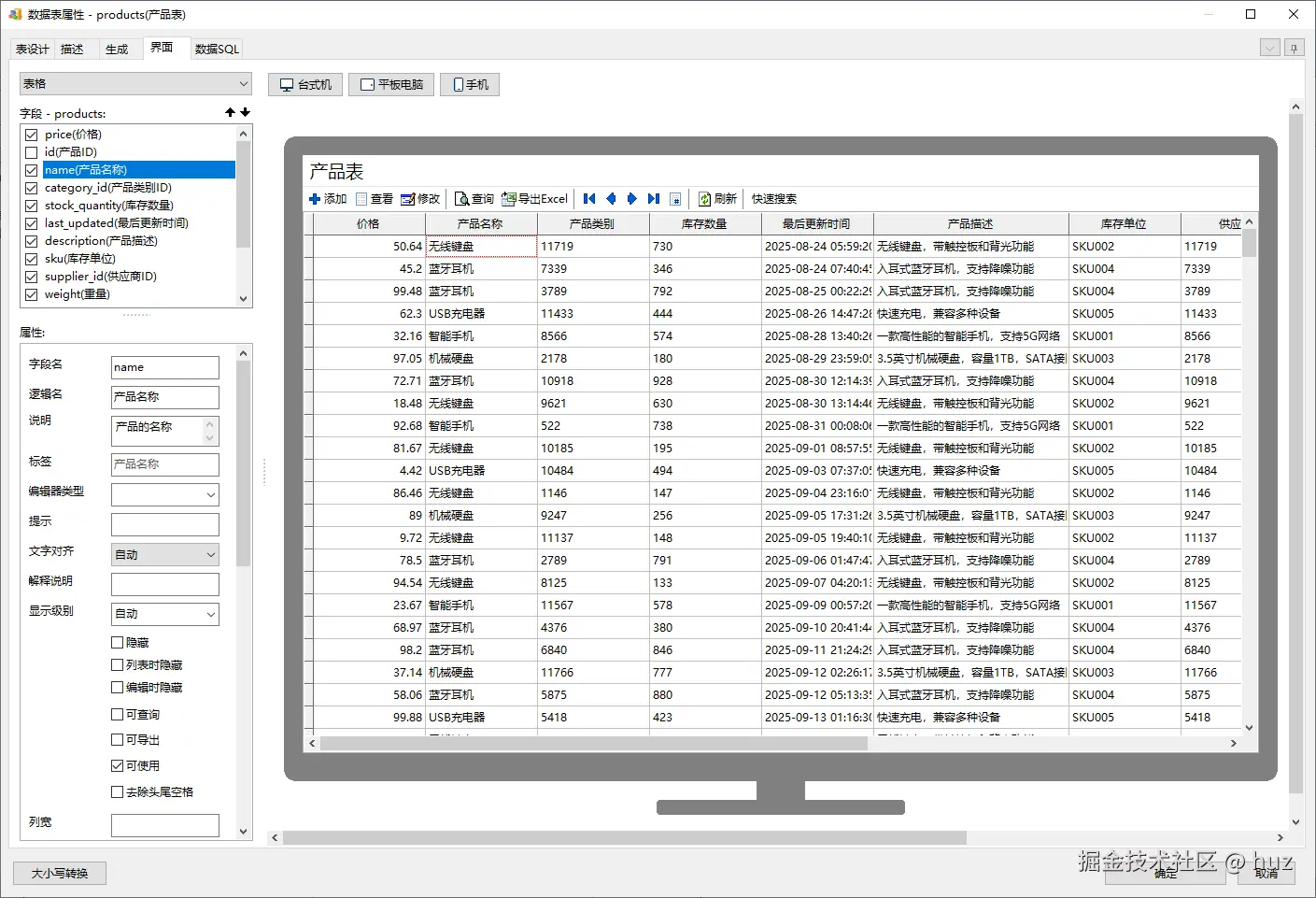Click the 列宽 input field
This screenshot has height=898, width=1316.
164,825
